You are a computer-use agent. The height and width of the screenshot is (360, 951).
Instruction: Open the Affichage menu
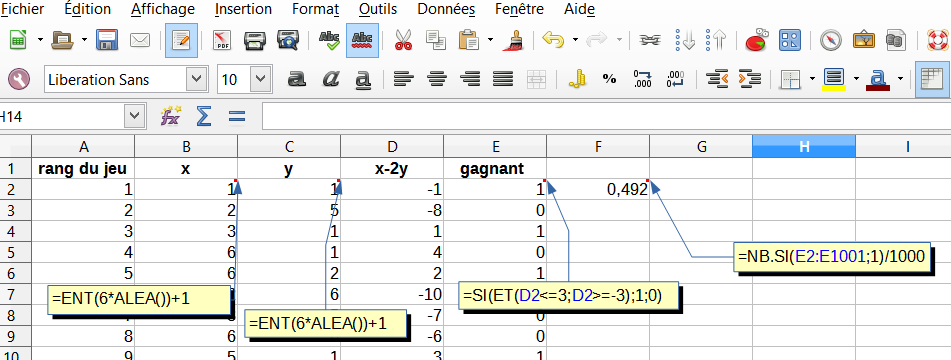click(x=163, y=9)
